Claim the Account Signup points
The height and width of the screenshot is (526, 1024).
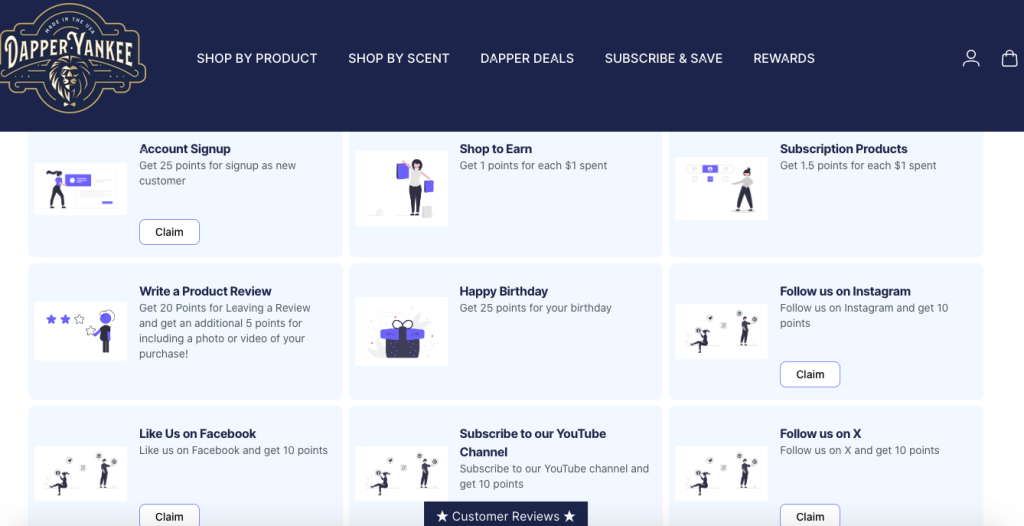click(169, 232)
